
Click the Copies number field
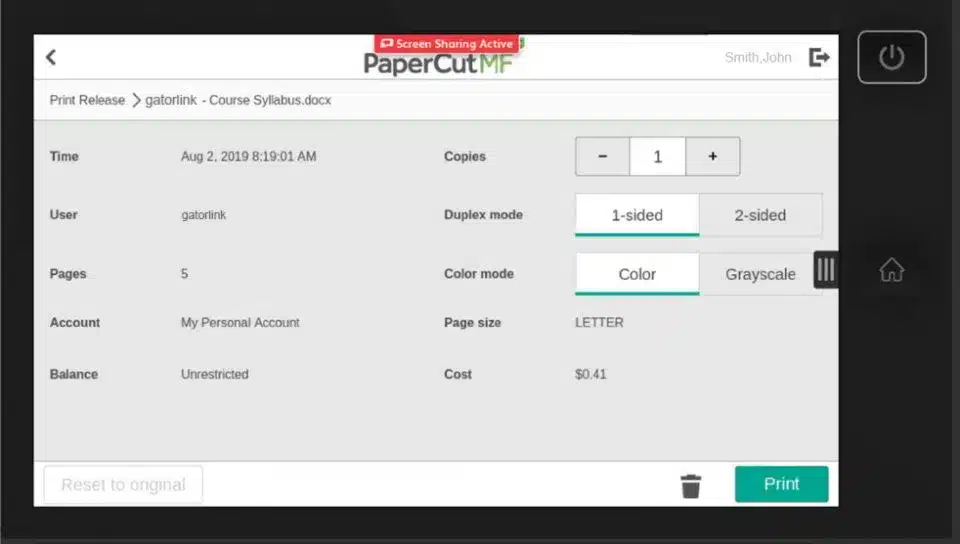click(x=657, y=157)
